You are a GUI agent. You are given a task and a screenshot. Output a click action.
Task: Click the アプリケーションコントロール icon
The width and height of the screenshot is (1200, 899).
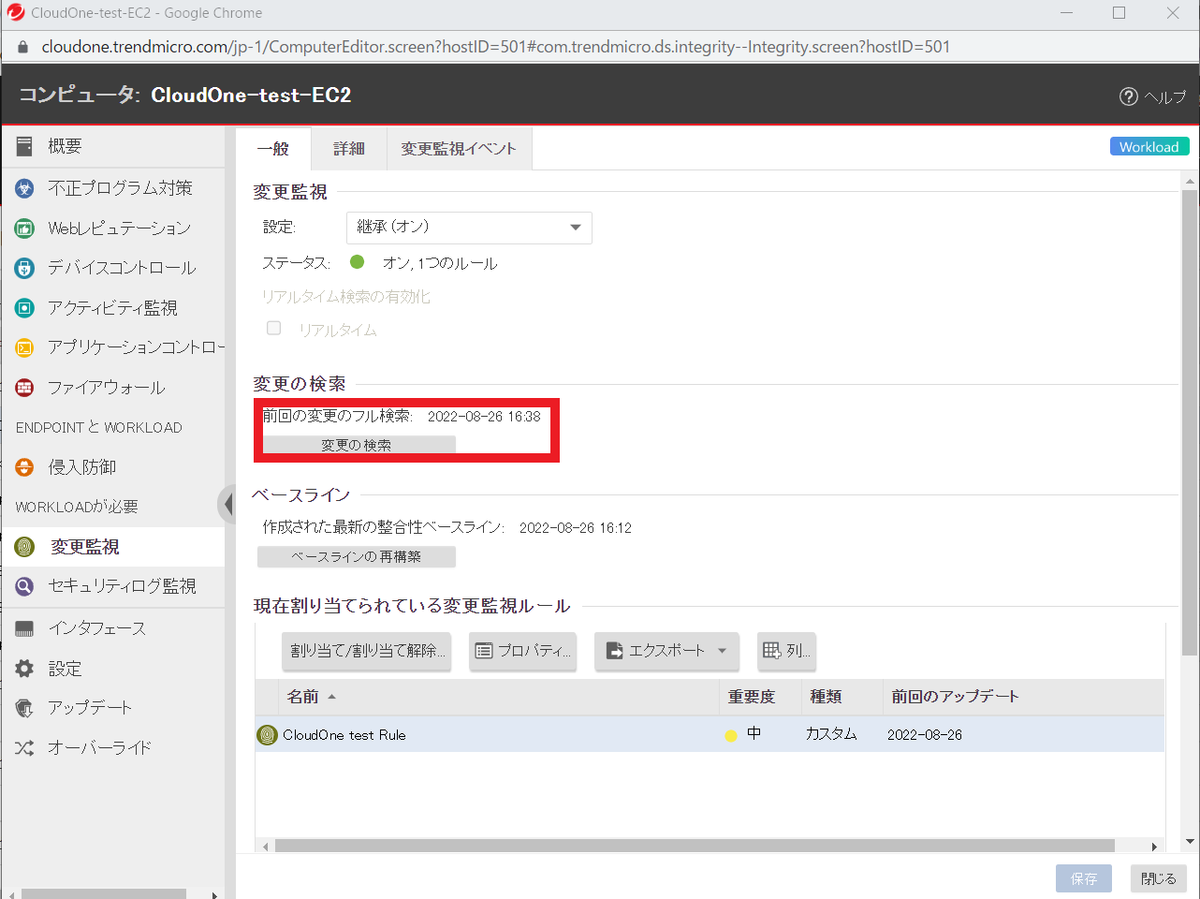pyautogui.click(x=25, y=348)
